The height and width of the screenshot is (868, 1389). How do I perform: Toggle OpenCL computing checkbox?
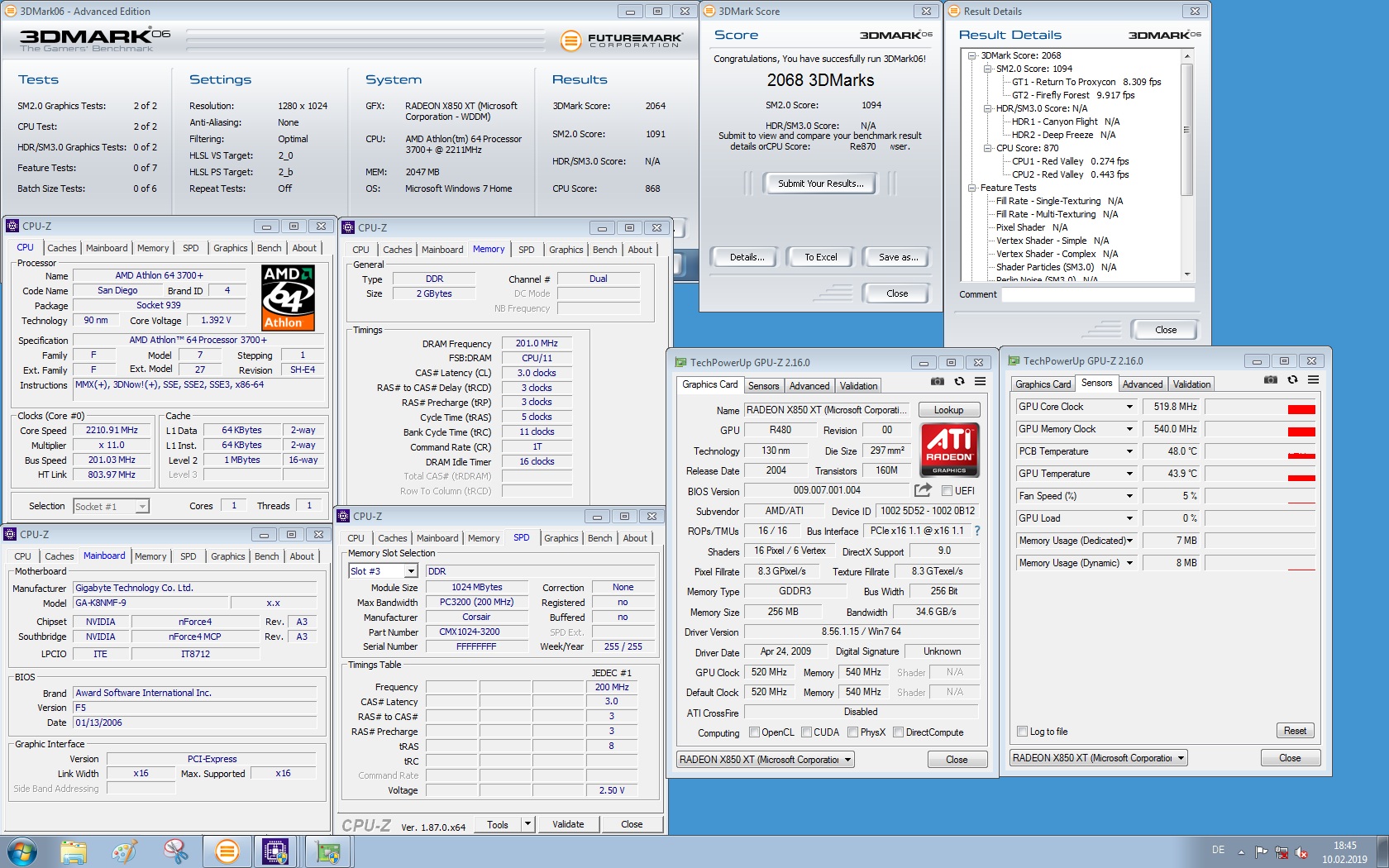754,732
